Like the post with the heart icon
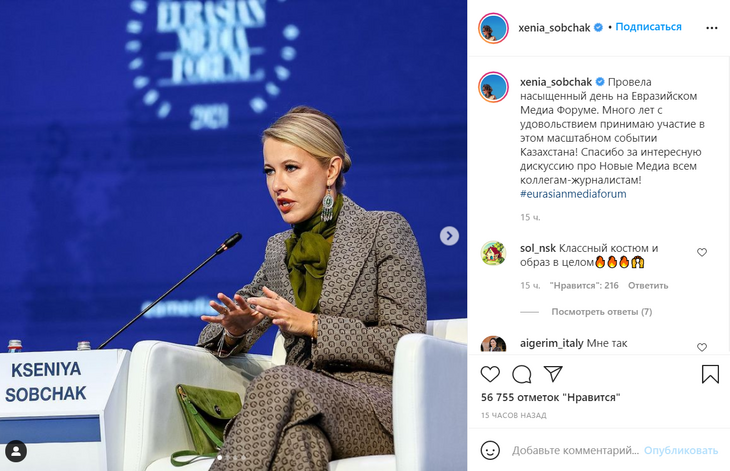Image resolution: width=730 pixels, height=471 pixels. 490,374
